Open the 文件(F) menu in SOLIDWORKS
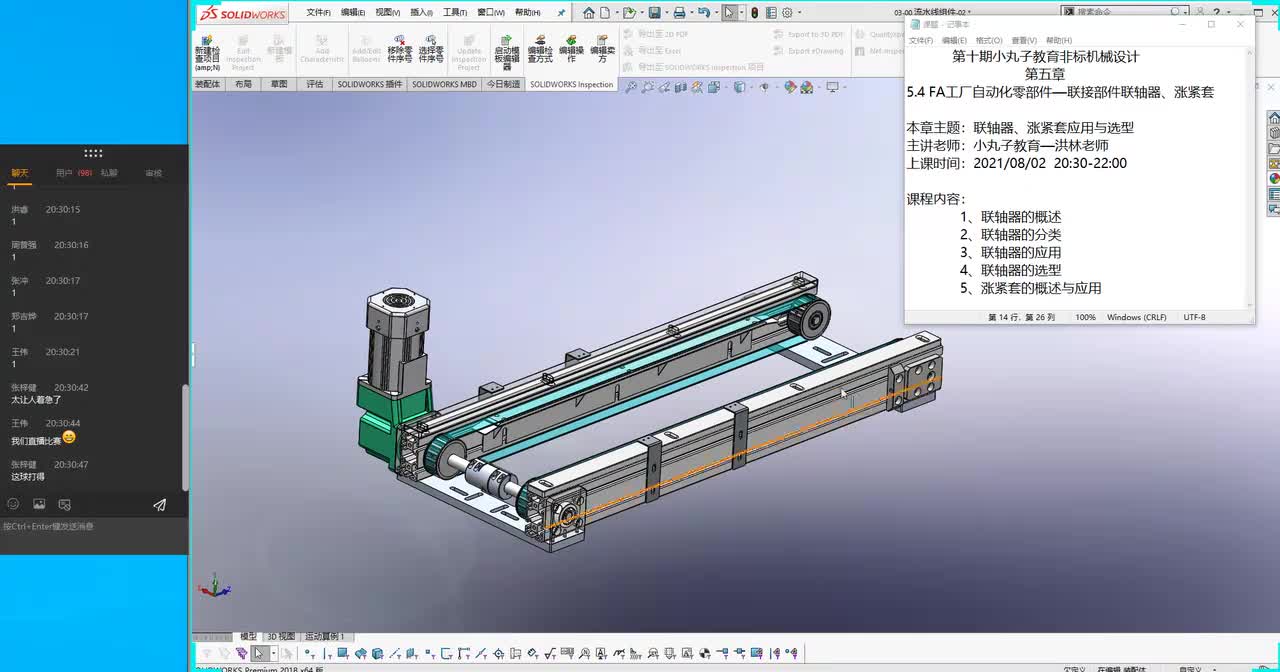Image resolution: width=1280 pixels, height=672 pixels. pyautogui.click(x=318, y=13)
